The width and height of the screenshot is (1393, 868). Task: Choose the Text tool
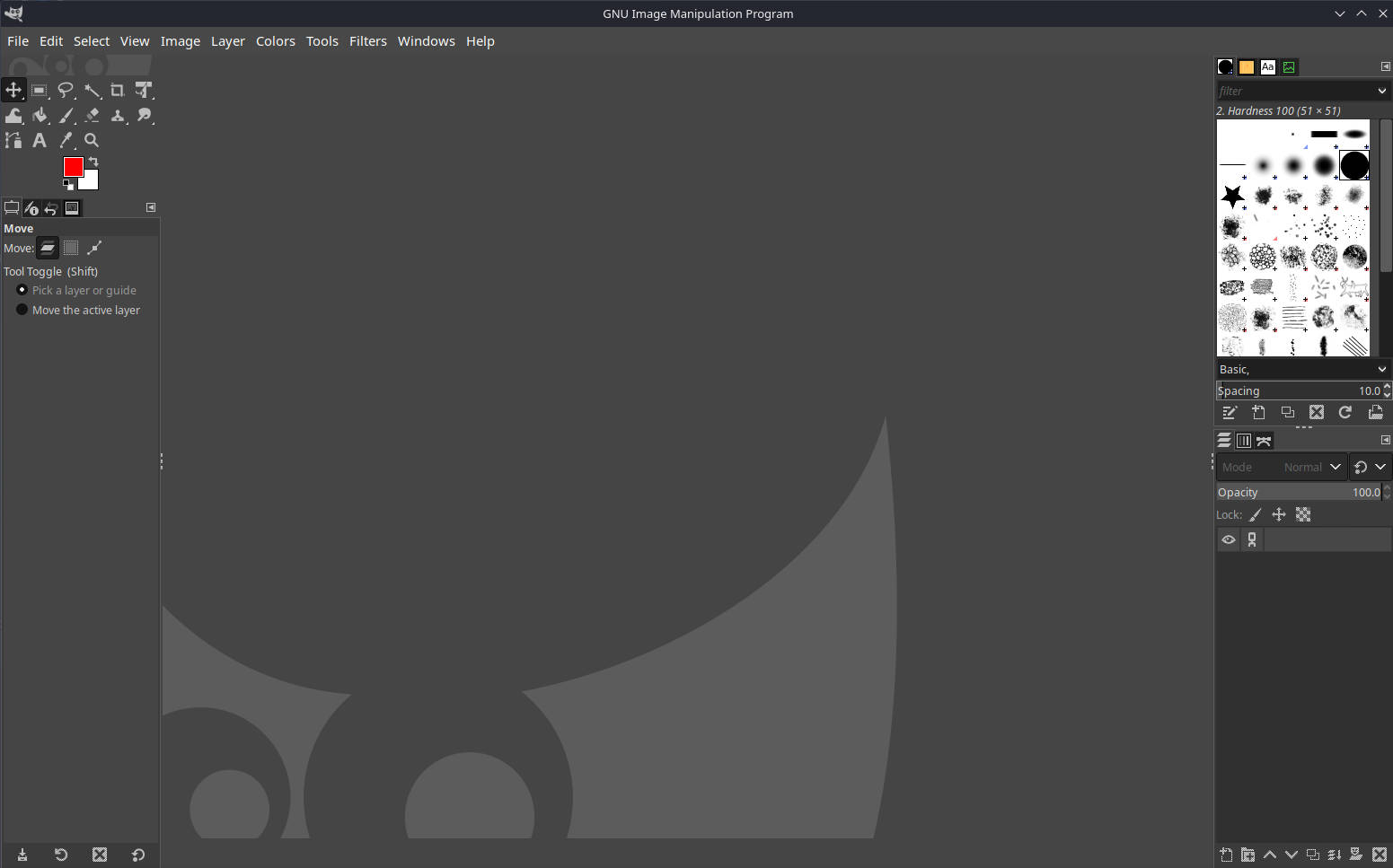[x=40, y=140]
